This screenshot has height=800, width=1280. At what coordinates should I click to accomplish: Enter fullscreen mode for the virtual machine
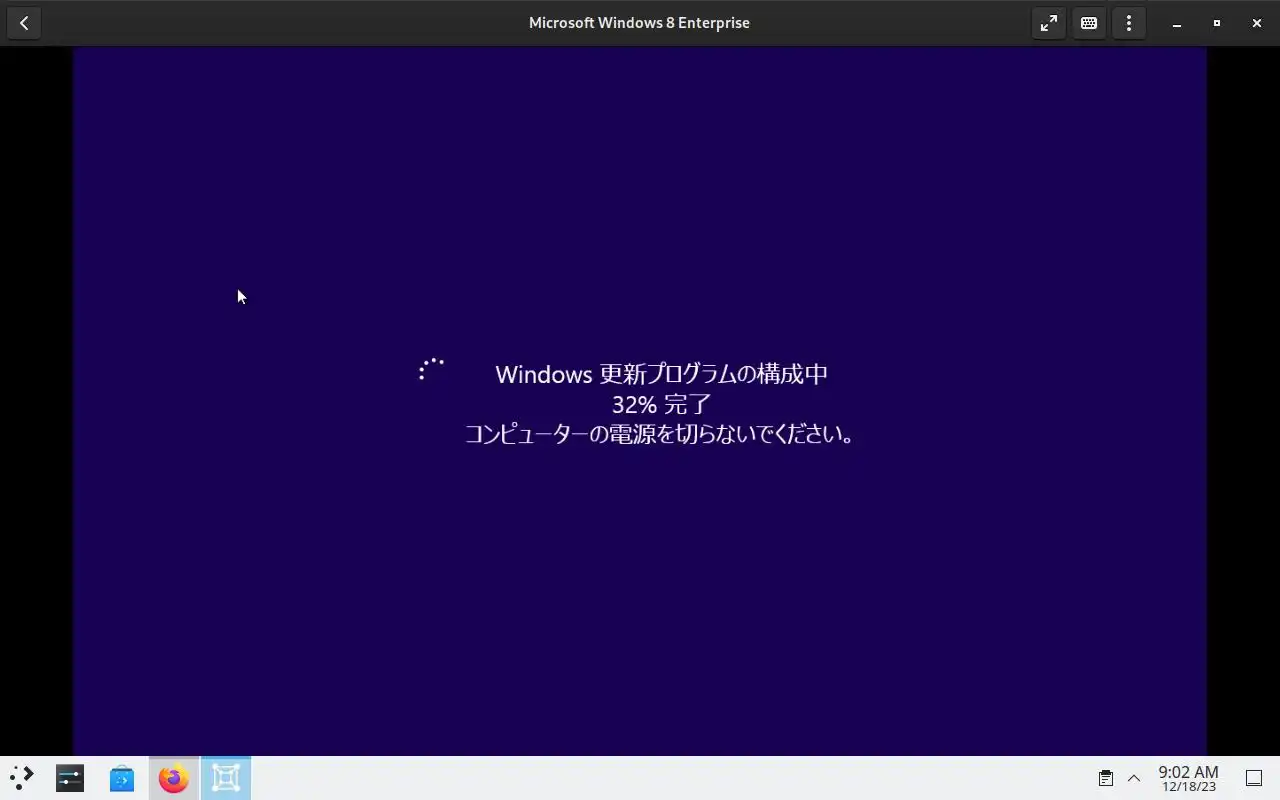[x=1048, y=23]
